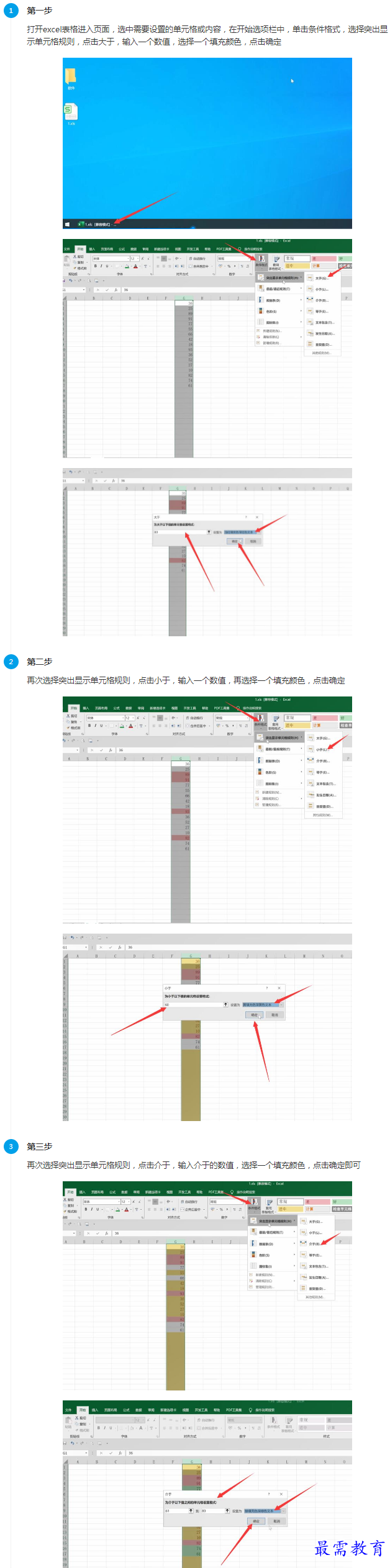Click the Windows Start button in the desktop screenshot
The image size is (390, 1568).
point(67,224)
